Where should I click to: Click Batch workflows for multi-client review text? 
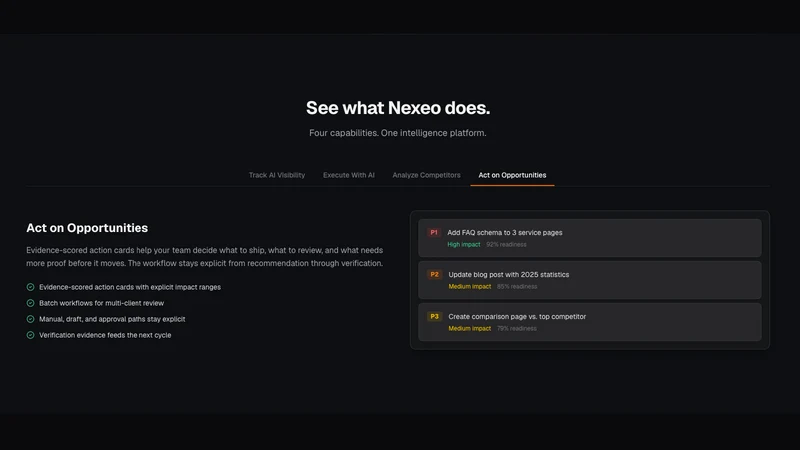[x=102, y=303]
